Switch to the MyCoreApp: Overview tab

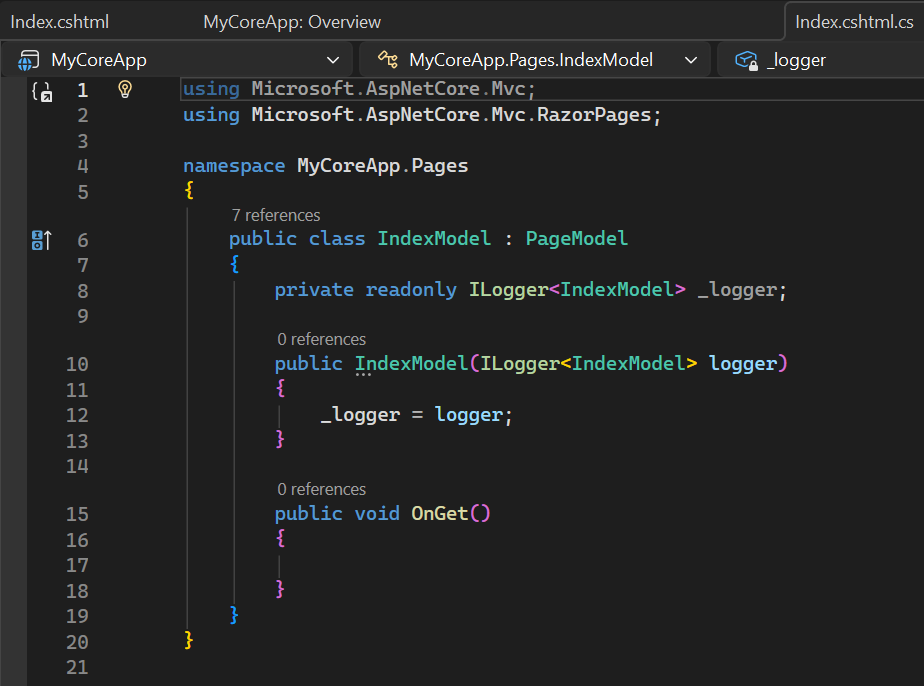coord(292,20)
